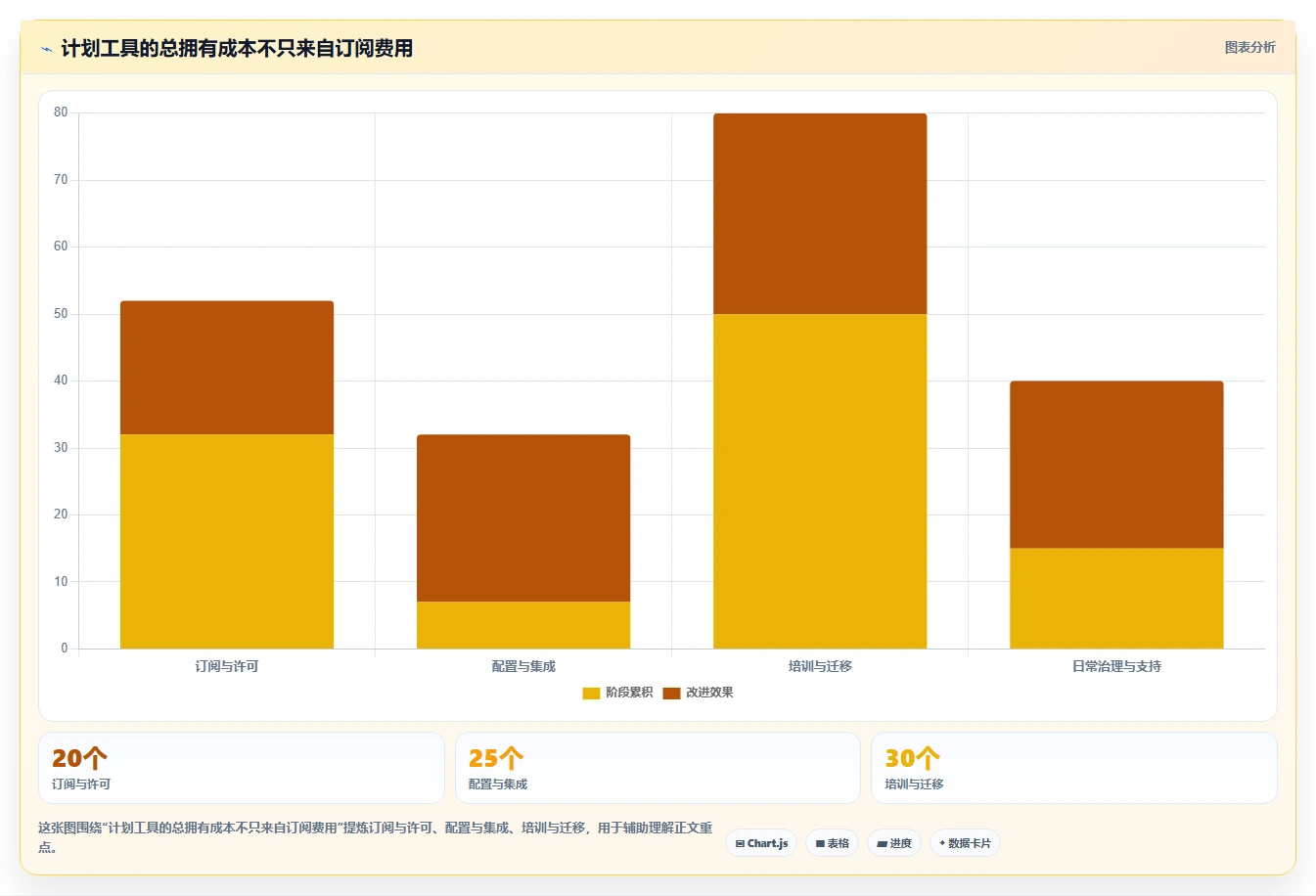This screenshot has width=1316, height=896.
Task: Click the icon inside the Chart.js chip
Action: point(740,843)
